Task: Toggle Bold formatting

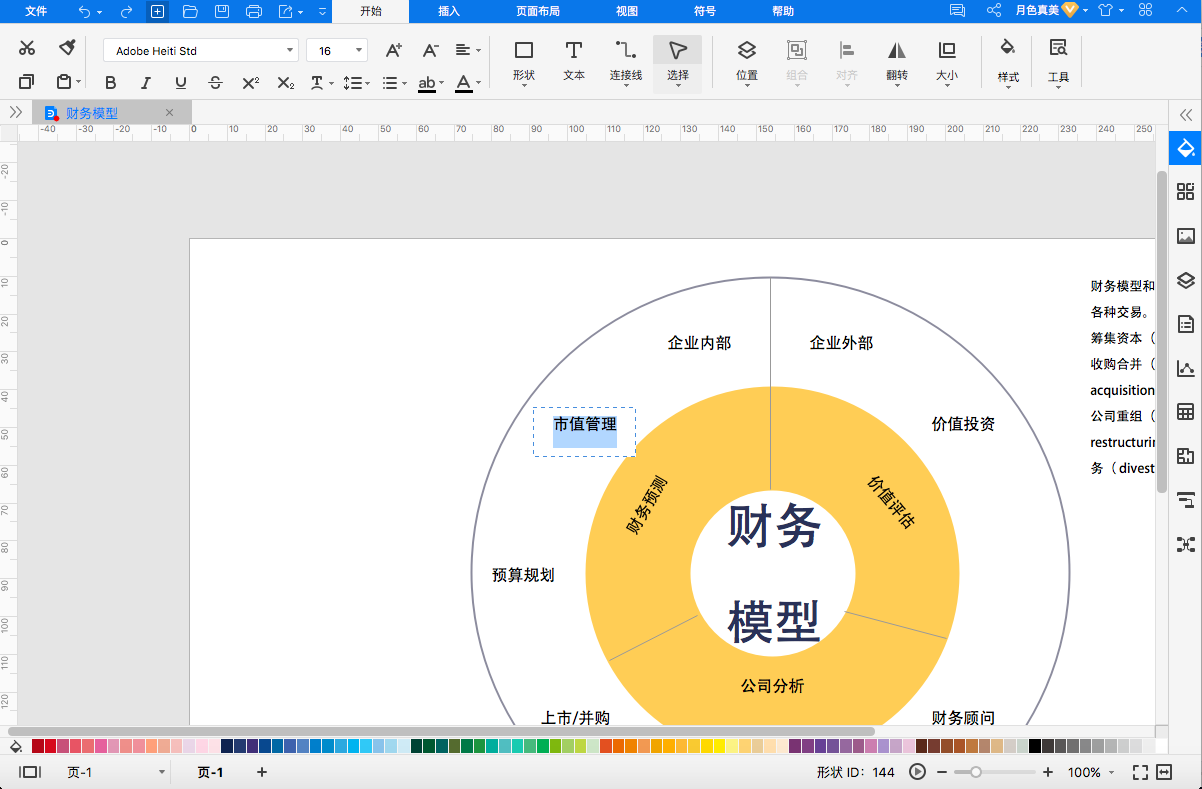Action: pyautogui.click(x=110, y=83)
